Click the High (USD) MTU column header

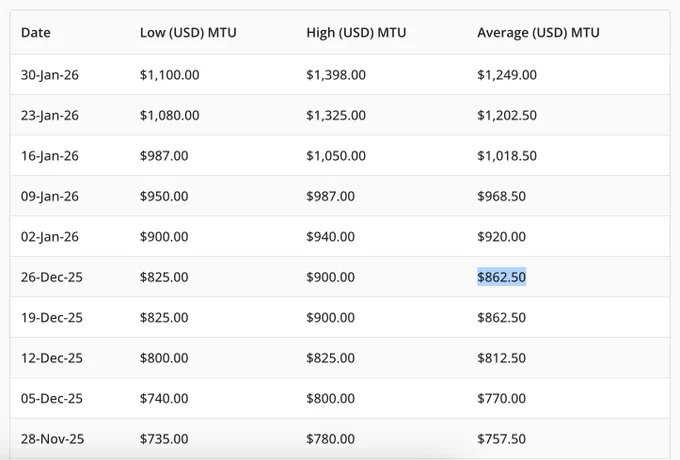(356, 33)
